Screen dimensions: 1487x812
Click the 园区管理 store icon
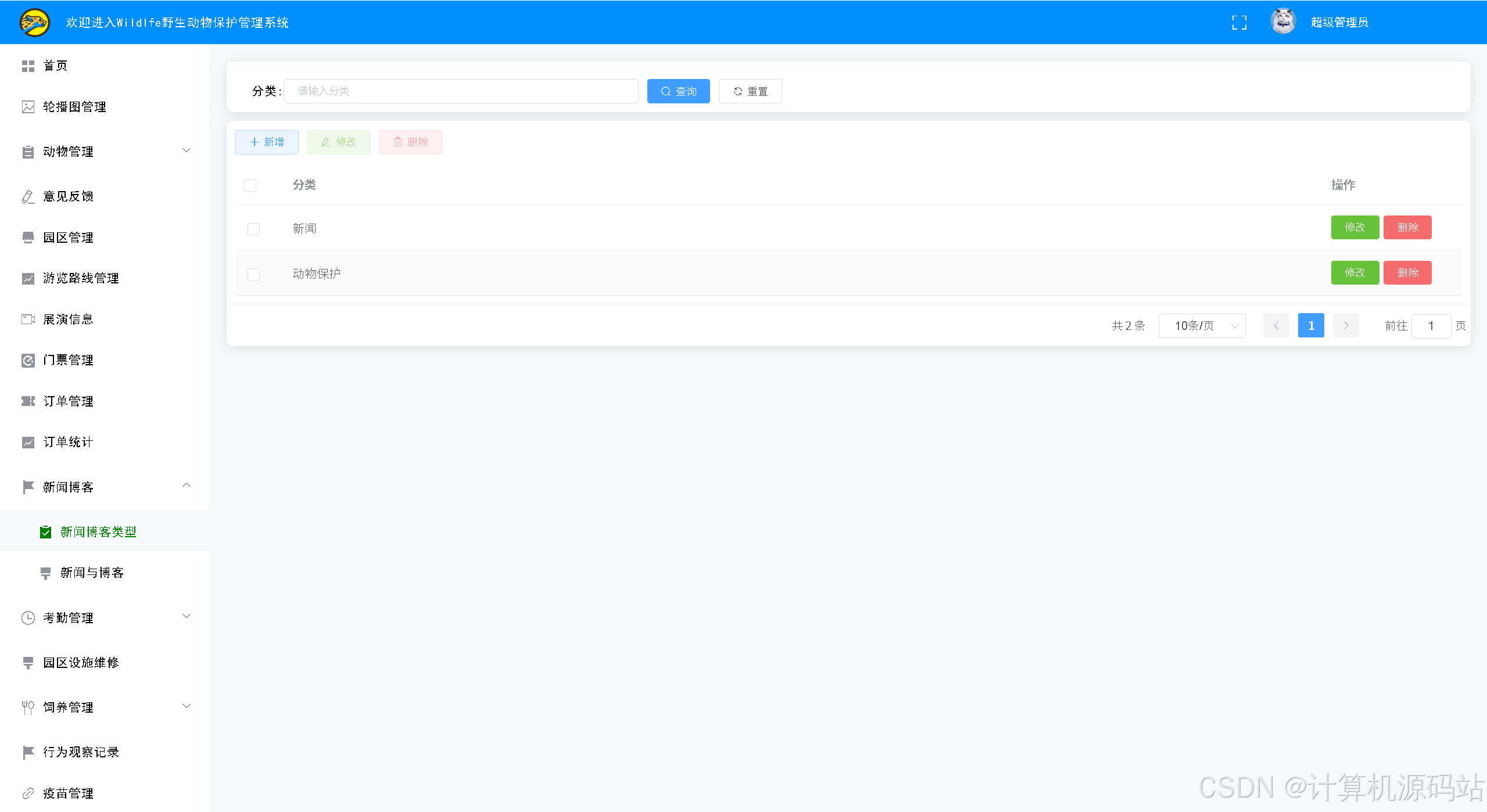pyautogui.click(x=28, y=238)
